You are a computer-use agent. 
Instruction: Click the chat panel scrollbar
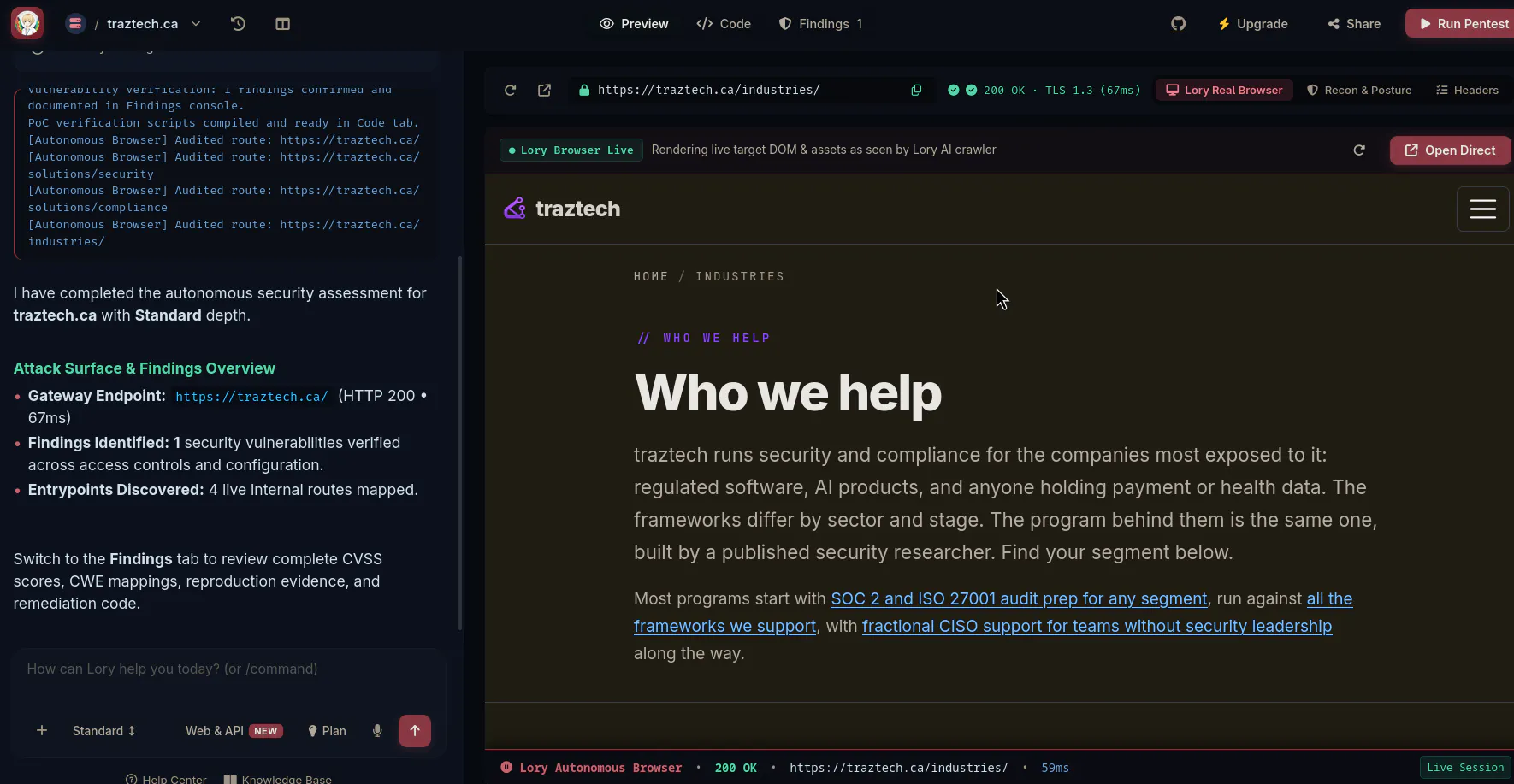460,443
